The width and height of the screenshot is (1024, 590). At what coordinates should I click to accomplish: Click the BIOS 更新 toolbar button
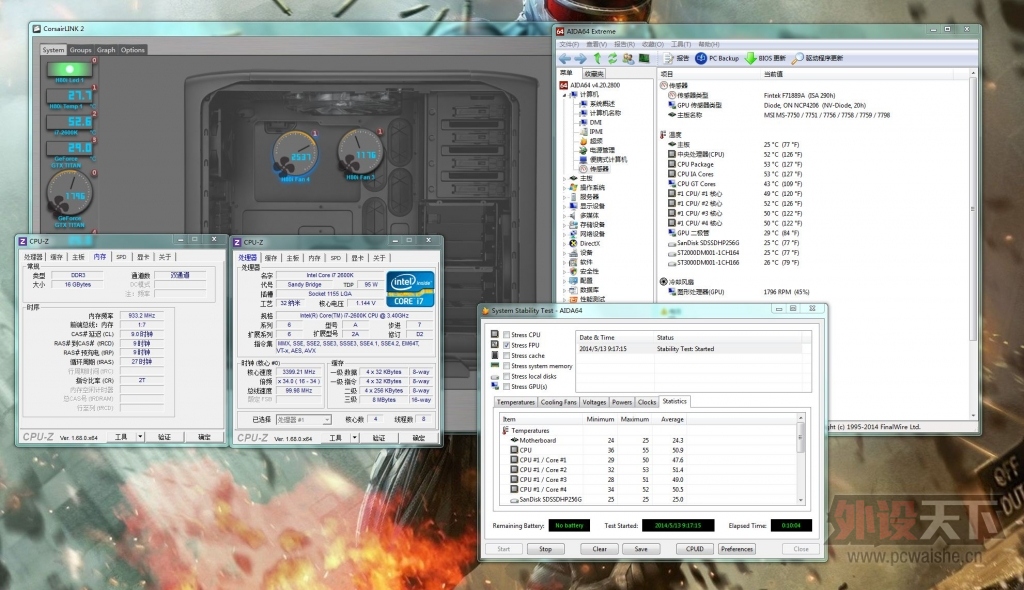pos(765,59)
